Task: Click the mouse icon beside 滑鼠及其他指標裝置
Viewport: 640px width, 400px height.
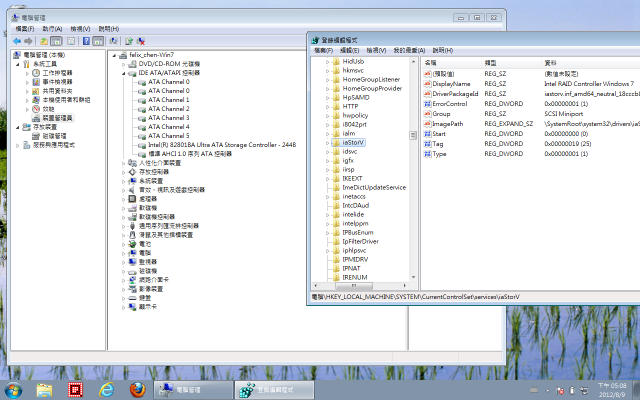Action: (132, 235)
